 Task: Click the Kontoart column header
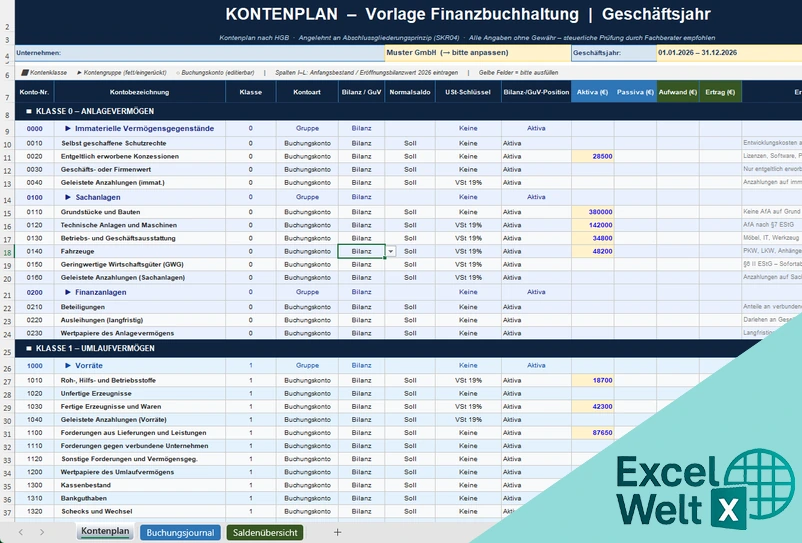click(307, 92)
